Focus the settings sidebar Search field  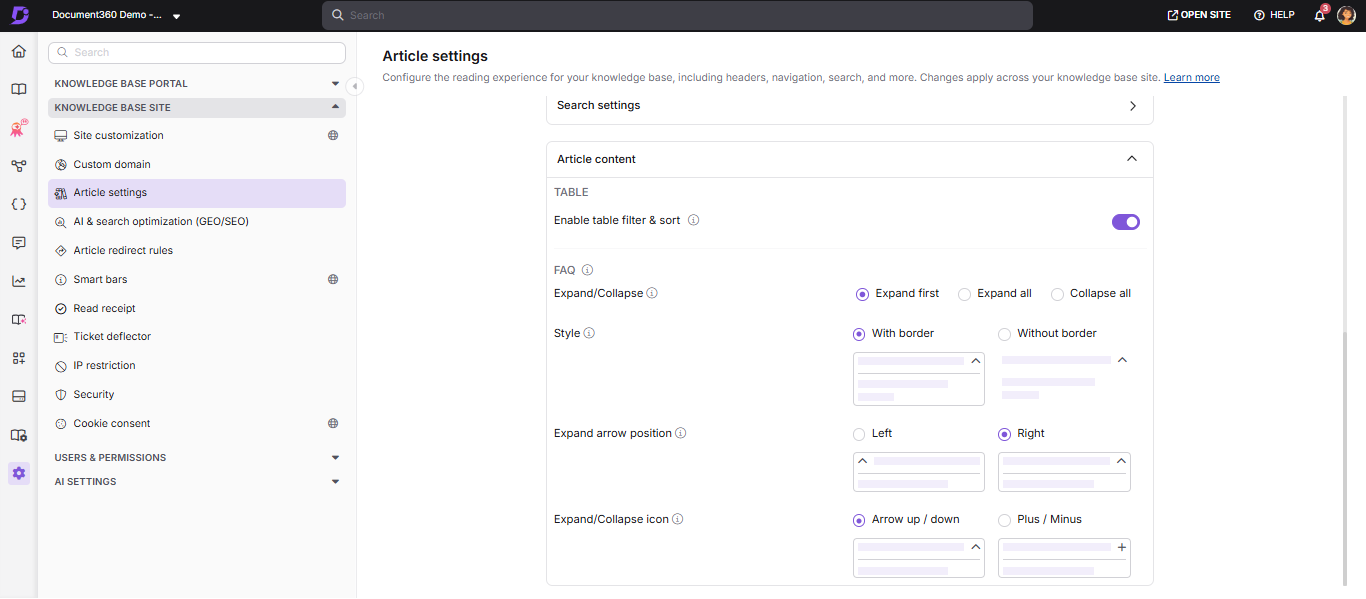click(x=197, y=53)
